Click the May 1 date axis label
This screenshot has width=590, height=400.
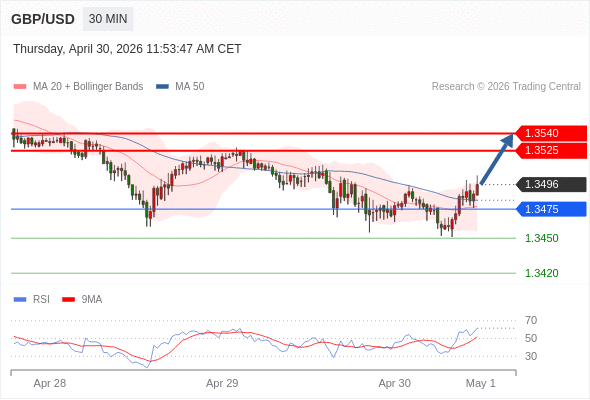[x=481, y=383]
